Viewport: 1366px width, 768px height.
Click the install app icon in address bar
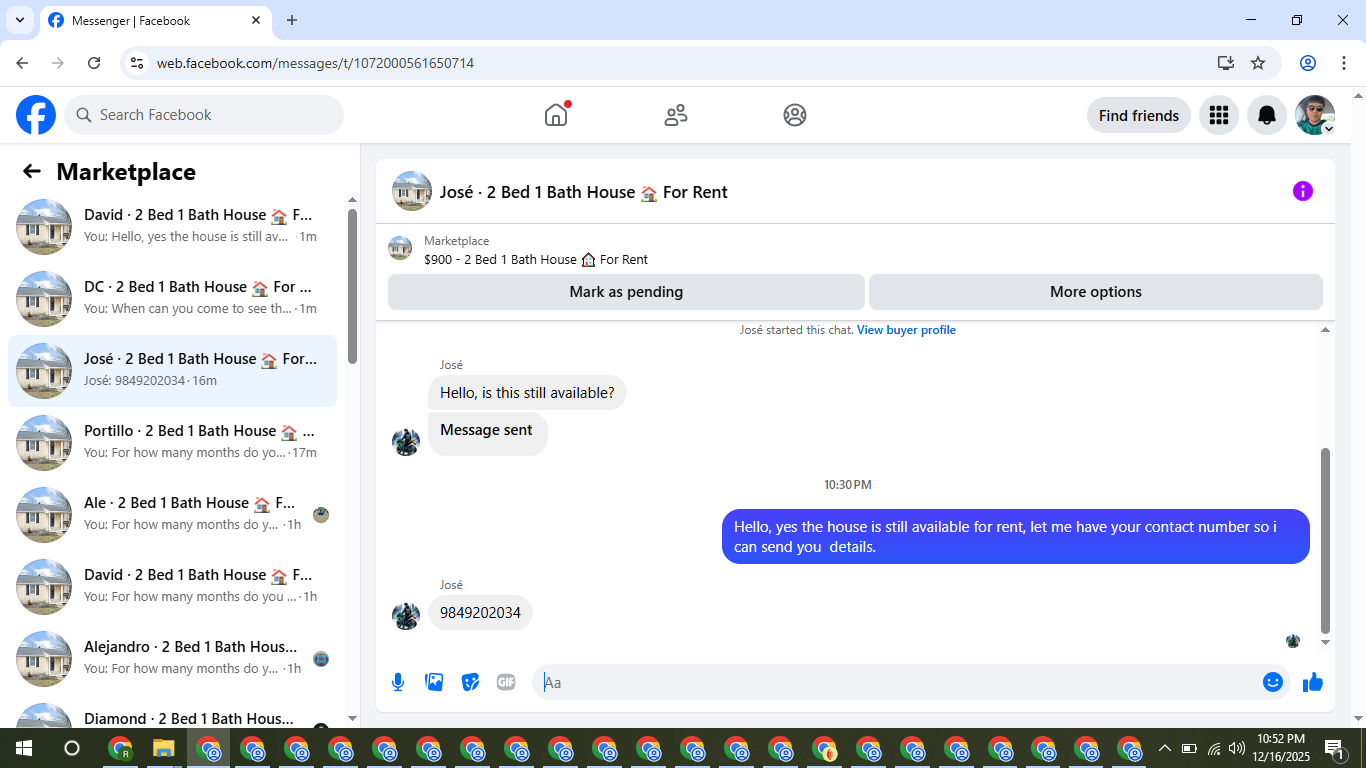(x=1226, y=63)
